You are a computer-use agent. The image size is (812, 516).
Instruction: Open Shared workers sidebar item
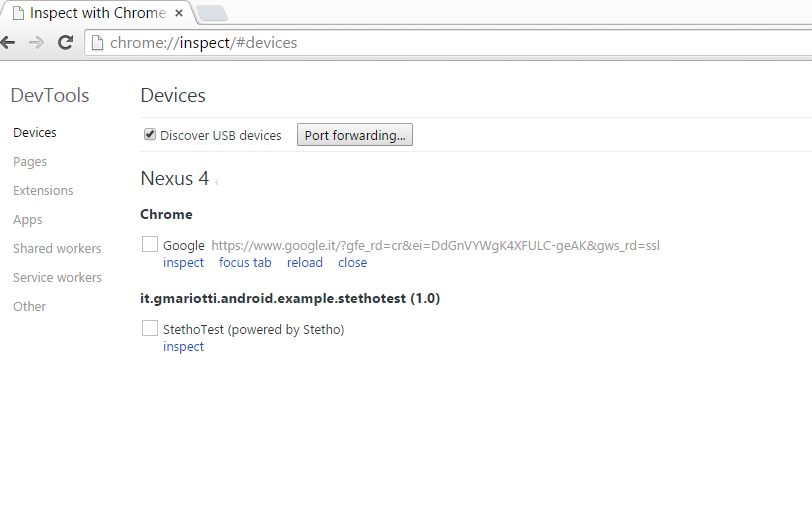pyautogui.click(x=57, y=249)
